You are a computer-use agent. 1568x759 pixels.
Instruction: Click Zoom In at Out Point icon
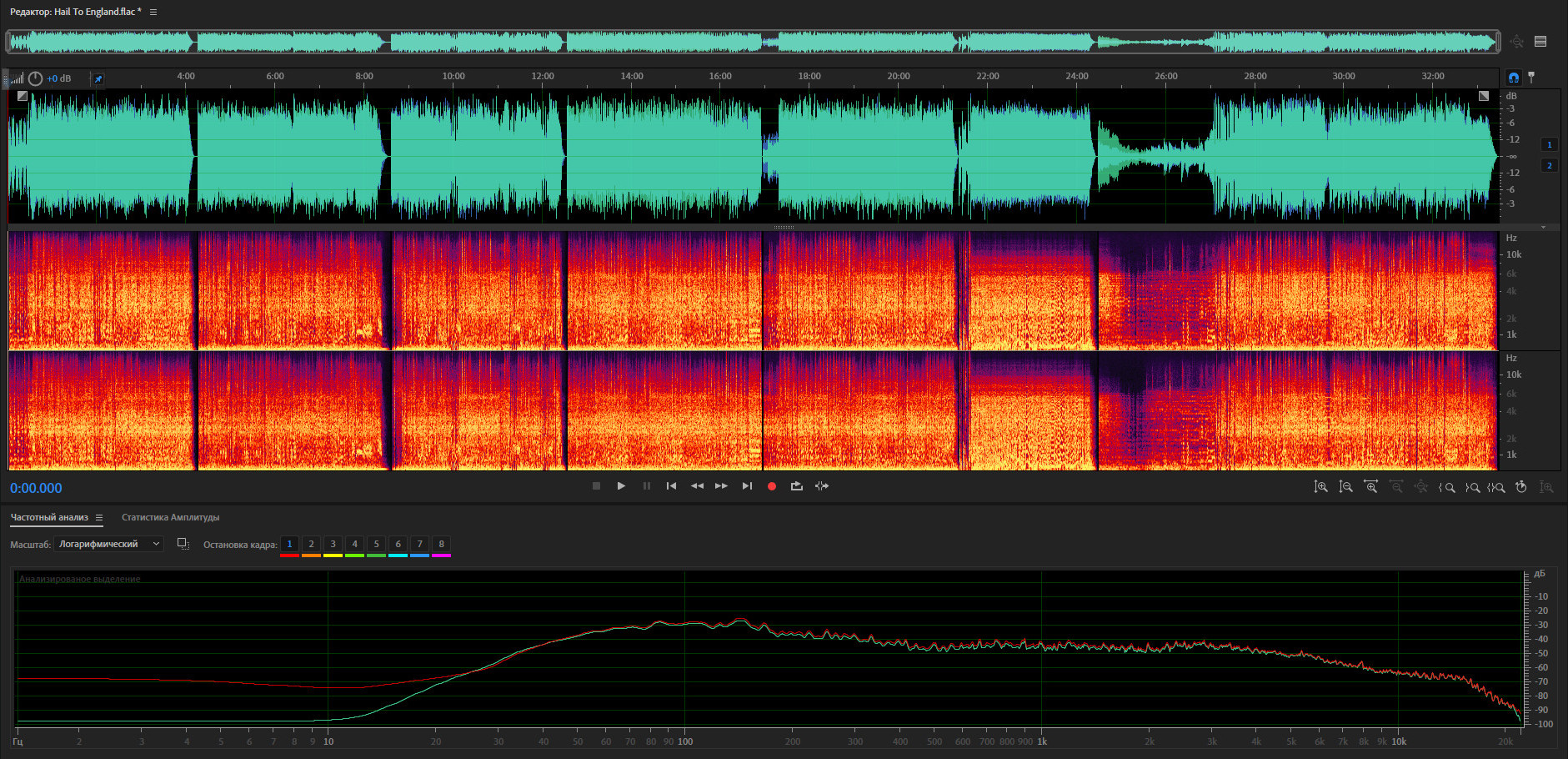1472,487
